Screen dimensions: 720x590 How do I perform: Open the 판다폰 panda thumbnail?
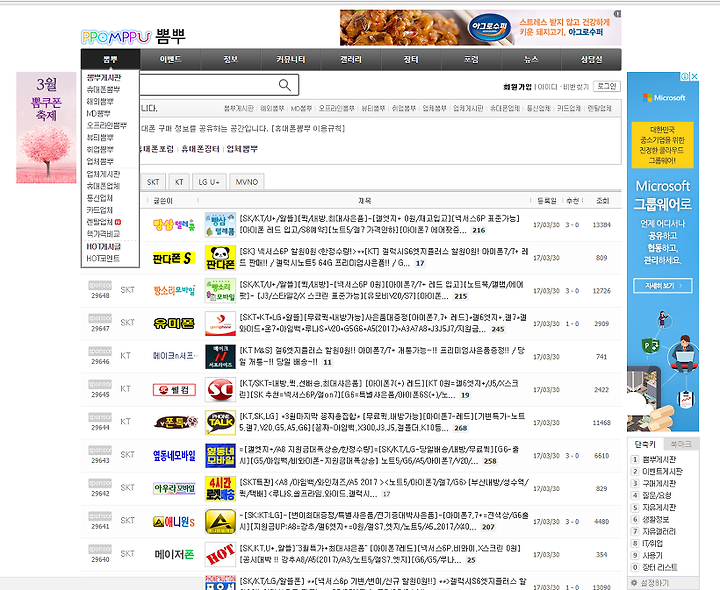point(220,258)
